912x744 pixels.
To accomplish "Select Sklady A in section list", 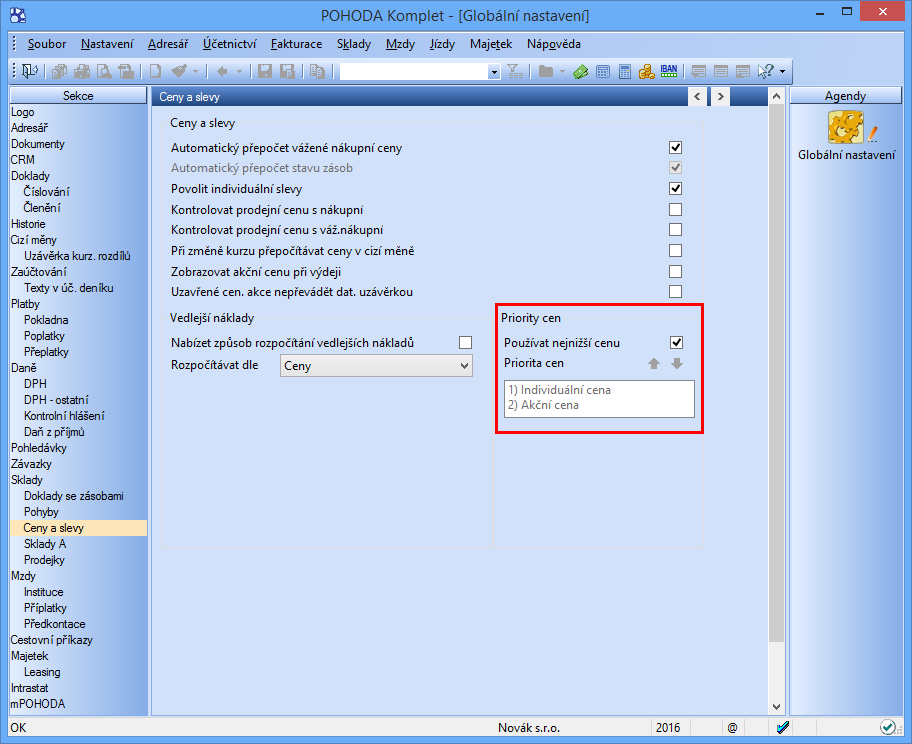I will click(45, 544).
